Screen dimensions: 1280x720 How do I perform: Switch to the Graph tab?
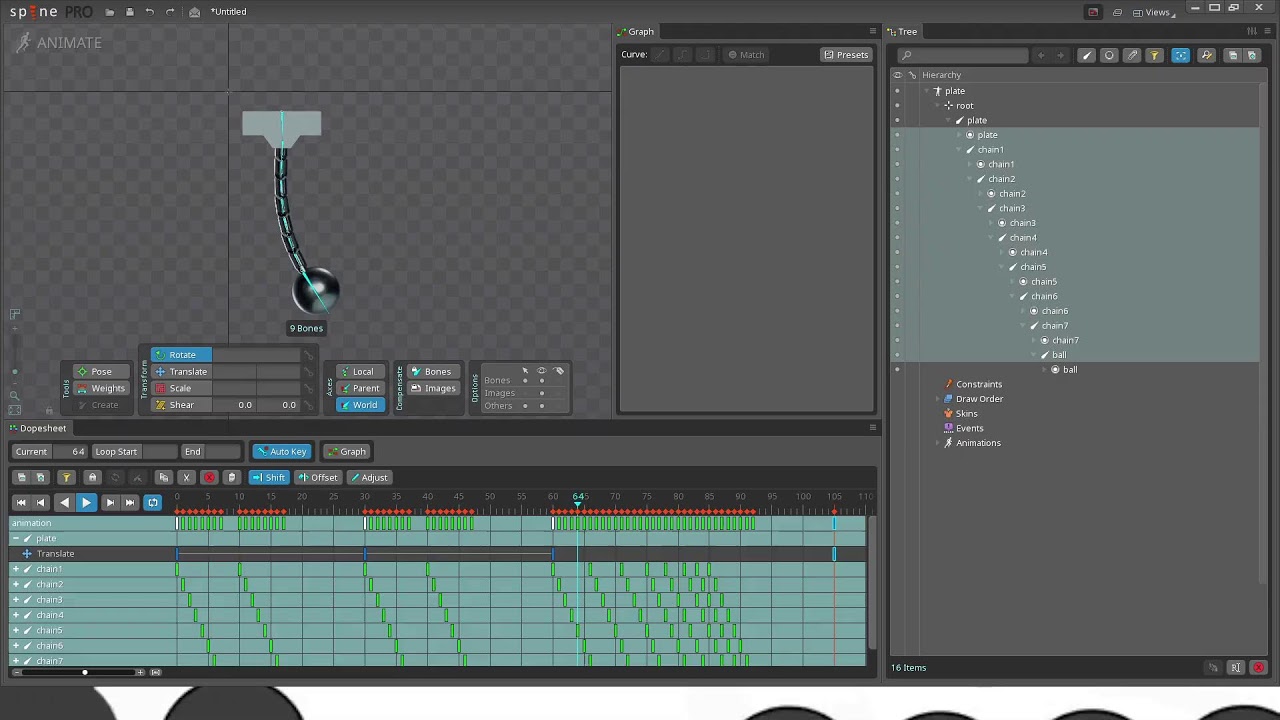click(636, 32)
